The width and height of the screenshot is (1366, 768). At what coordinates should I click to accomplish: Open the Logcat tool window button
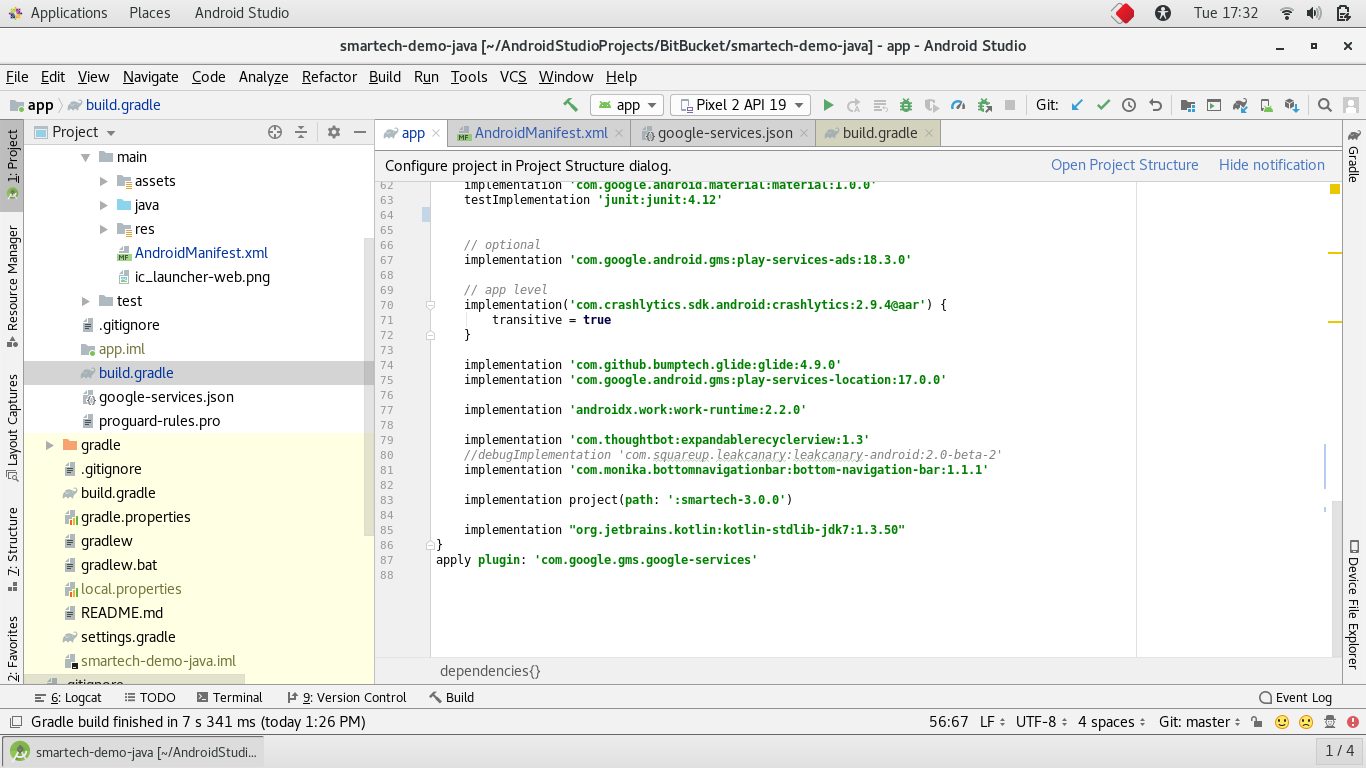coord(68,698)
